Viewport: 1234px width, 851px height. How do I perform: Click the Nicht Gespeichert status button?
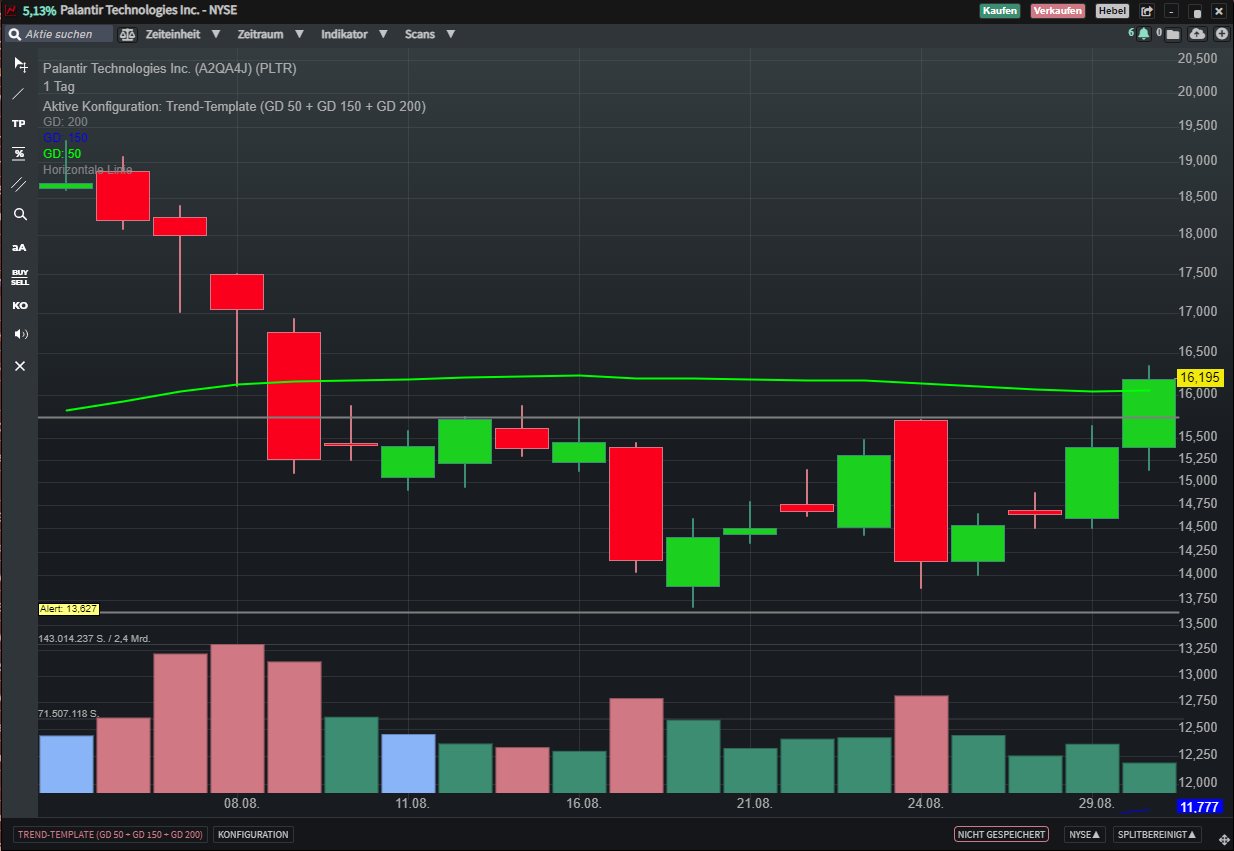pos(1001,834)
